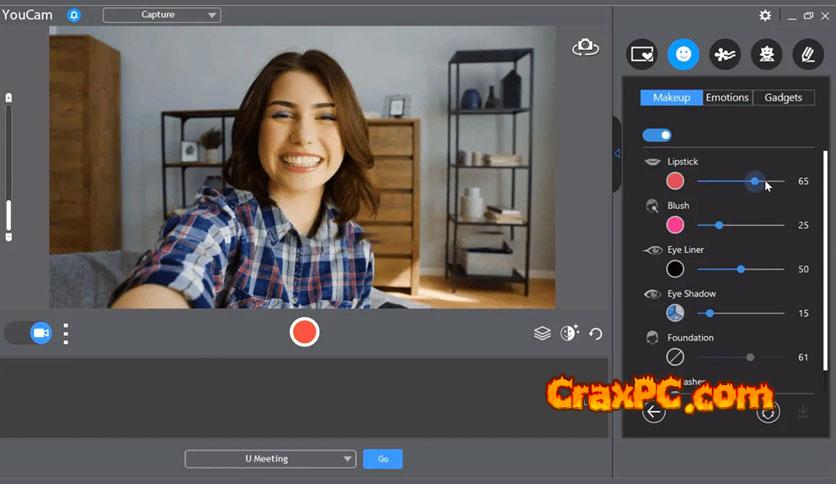Click the undo reset arrow icon

pos(596,333)
